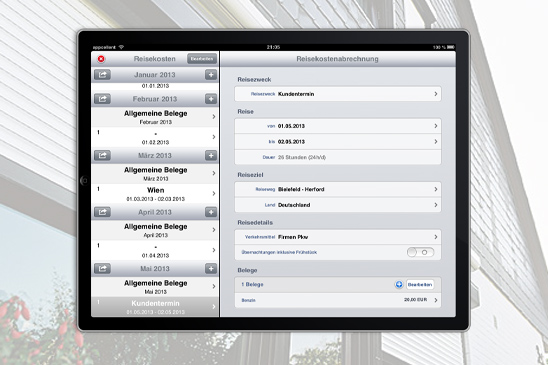Open the Benzin 20,00 EUR receipt

(338, 300)
